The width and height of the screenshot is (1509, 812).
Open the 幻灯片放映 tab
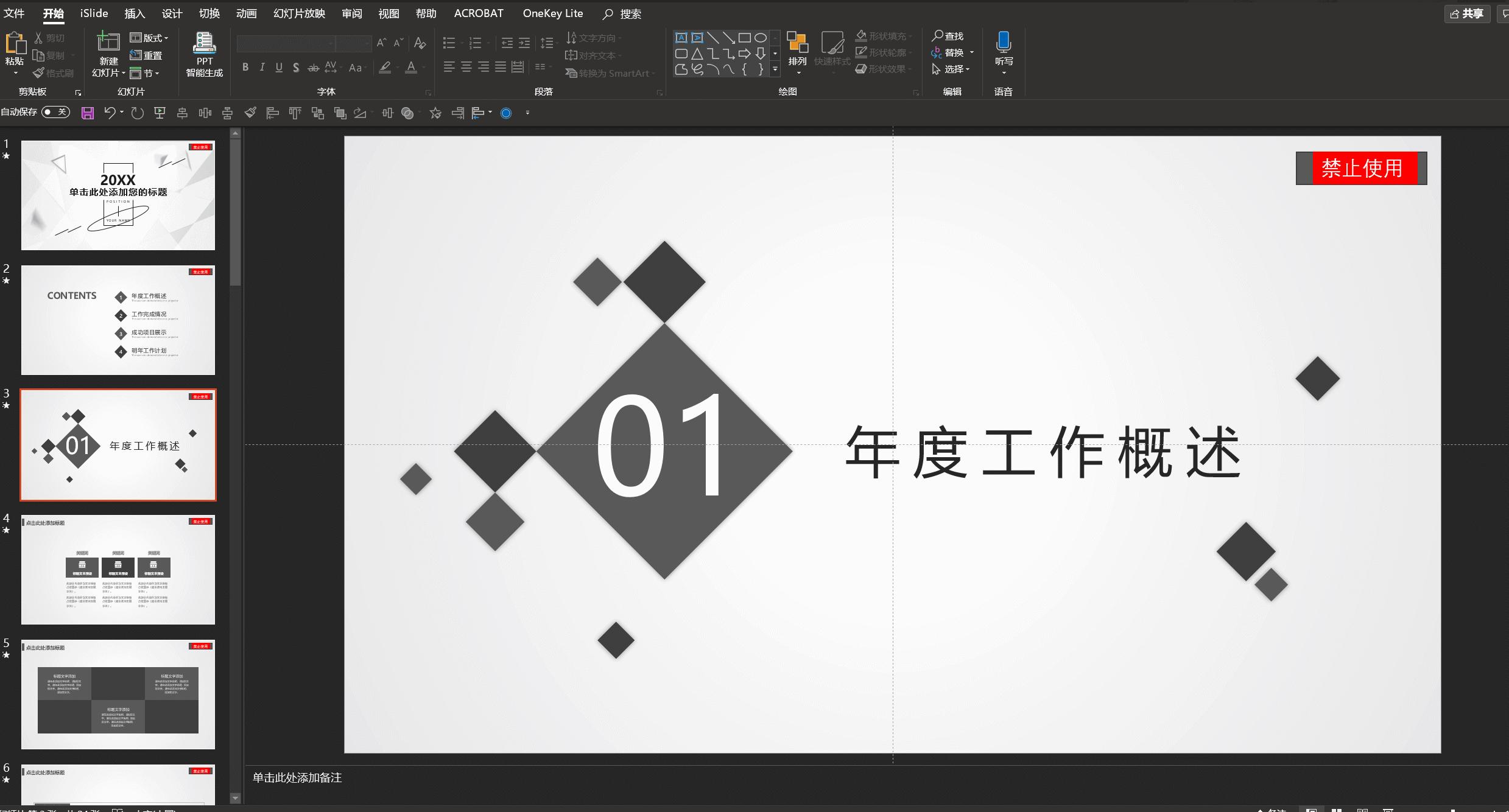298,13
